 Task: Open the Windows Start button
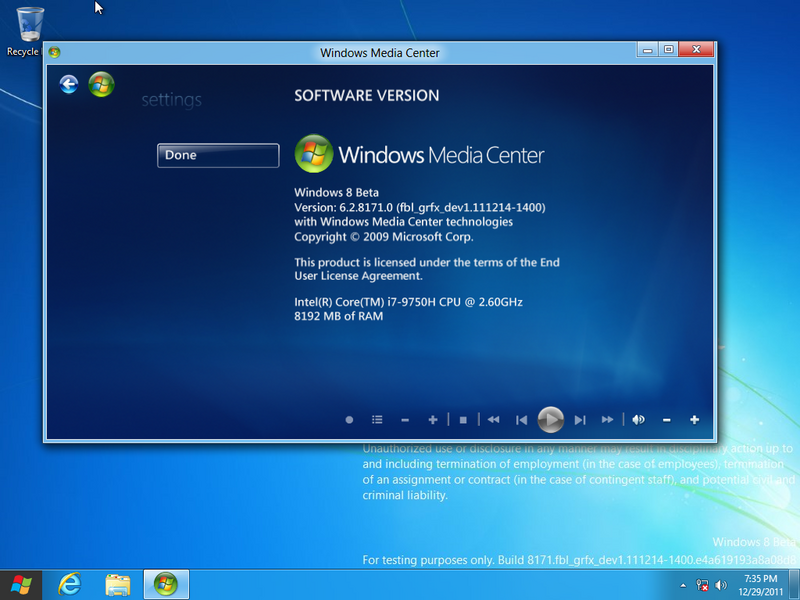[x=20, y=585]
